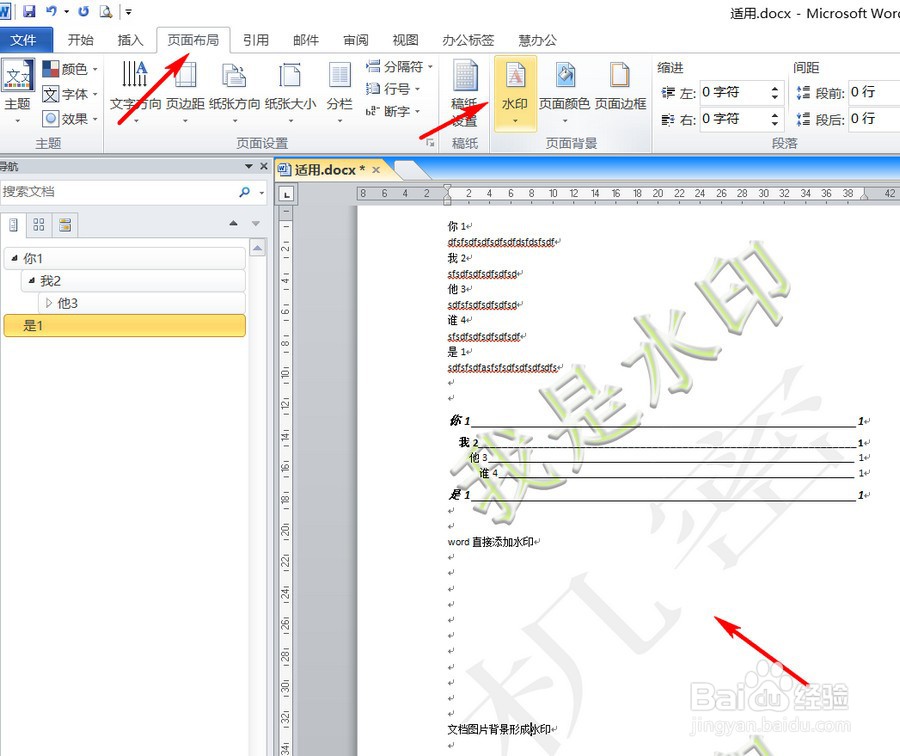Viewport: 900px width, 756px height.
Task: Switch to the 开始 ribbon tab
Action: 80,40
